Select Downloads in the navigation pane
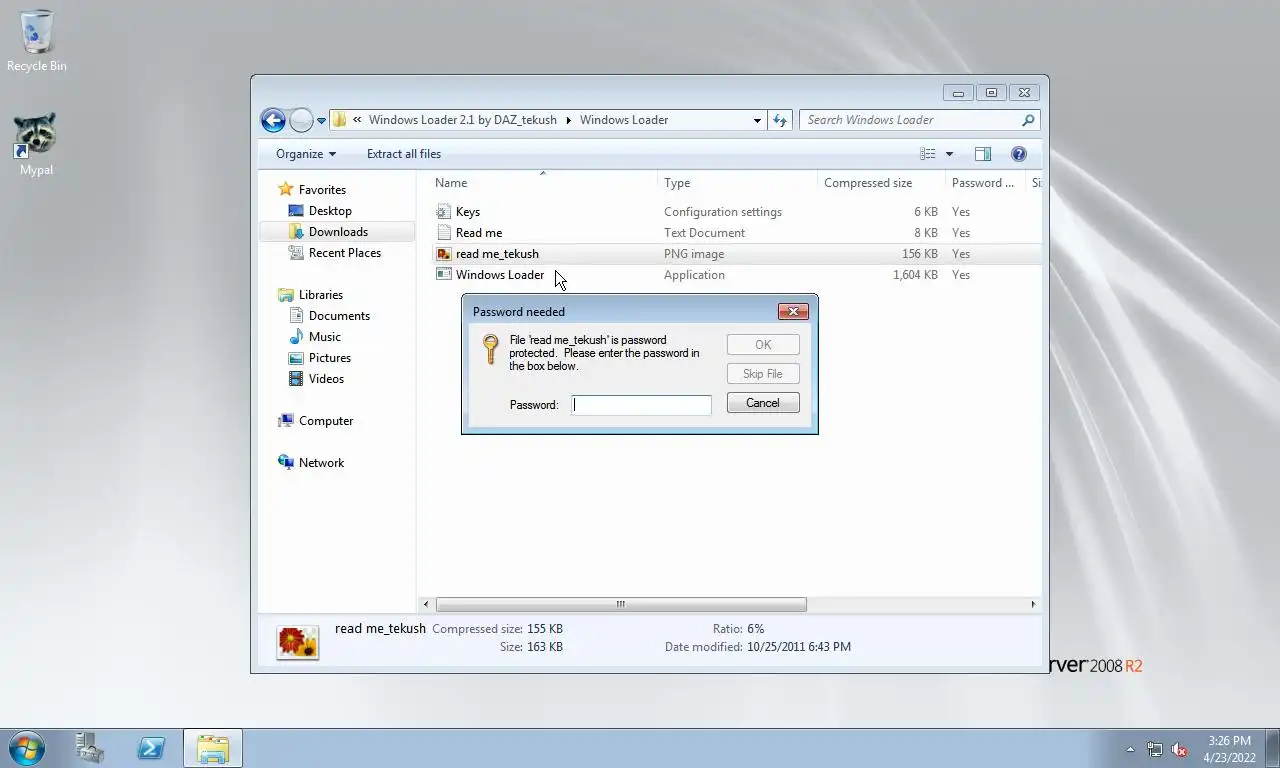The height and width of the screenshot is (768, 1280). pos(337,232)
